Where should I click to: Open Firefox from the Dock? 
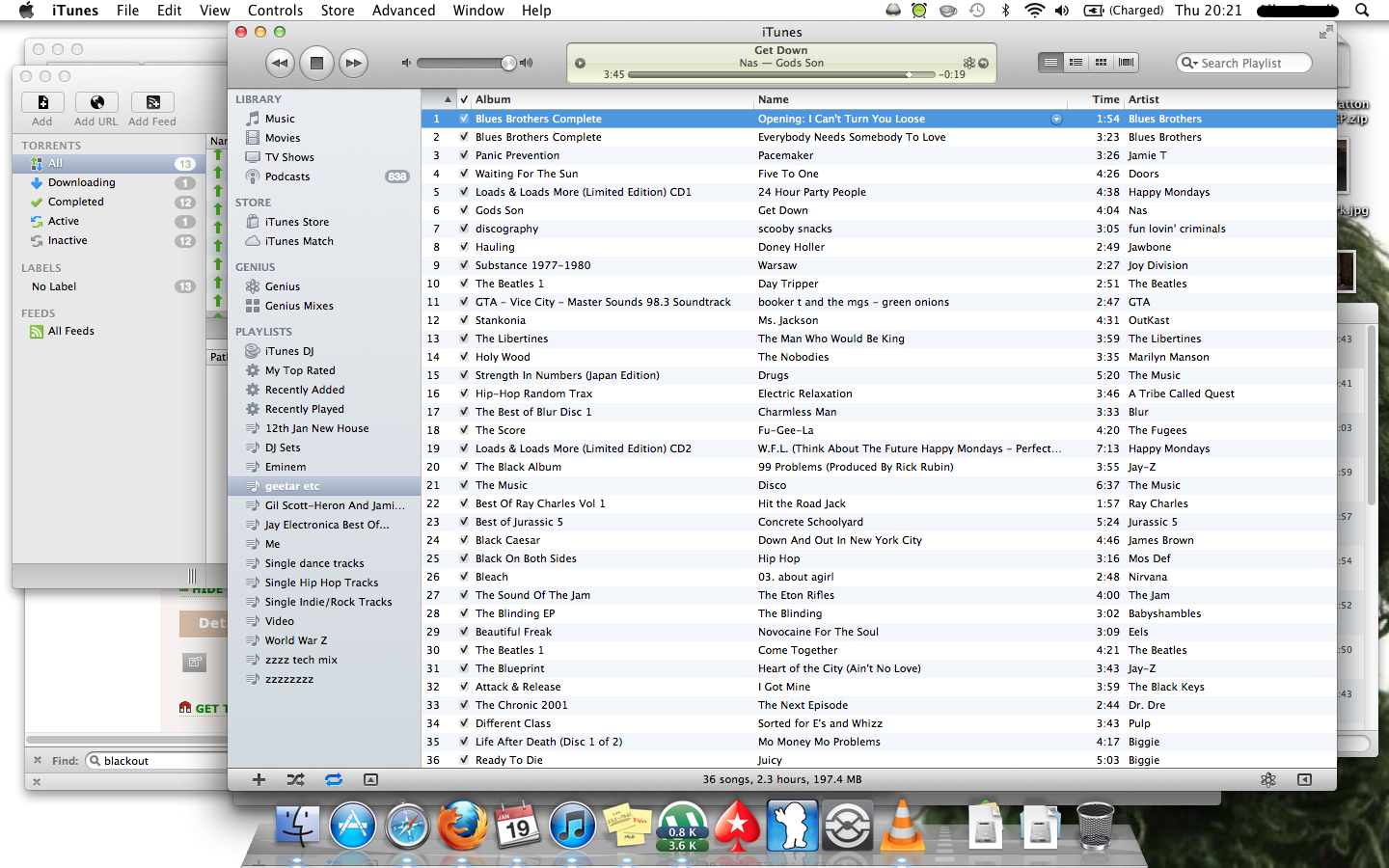[x=462, y=827]
